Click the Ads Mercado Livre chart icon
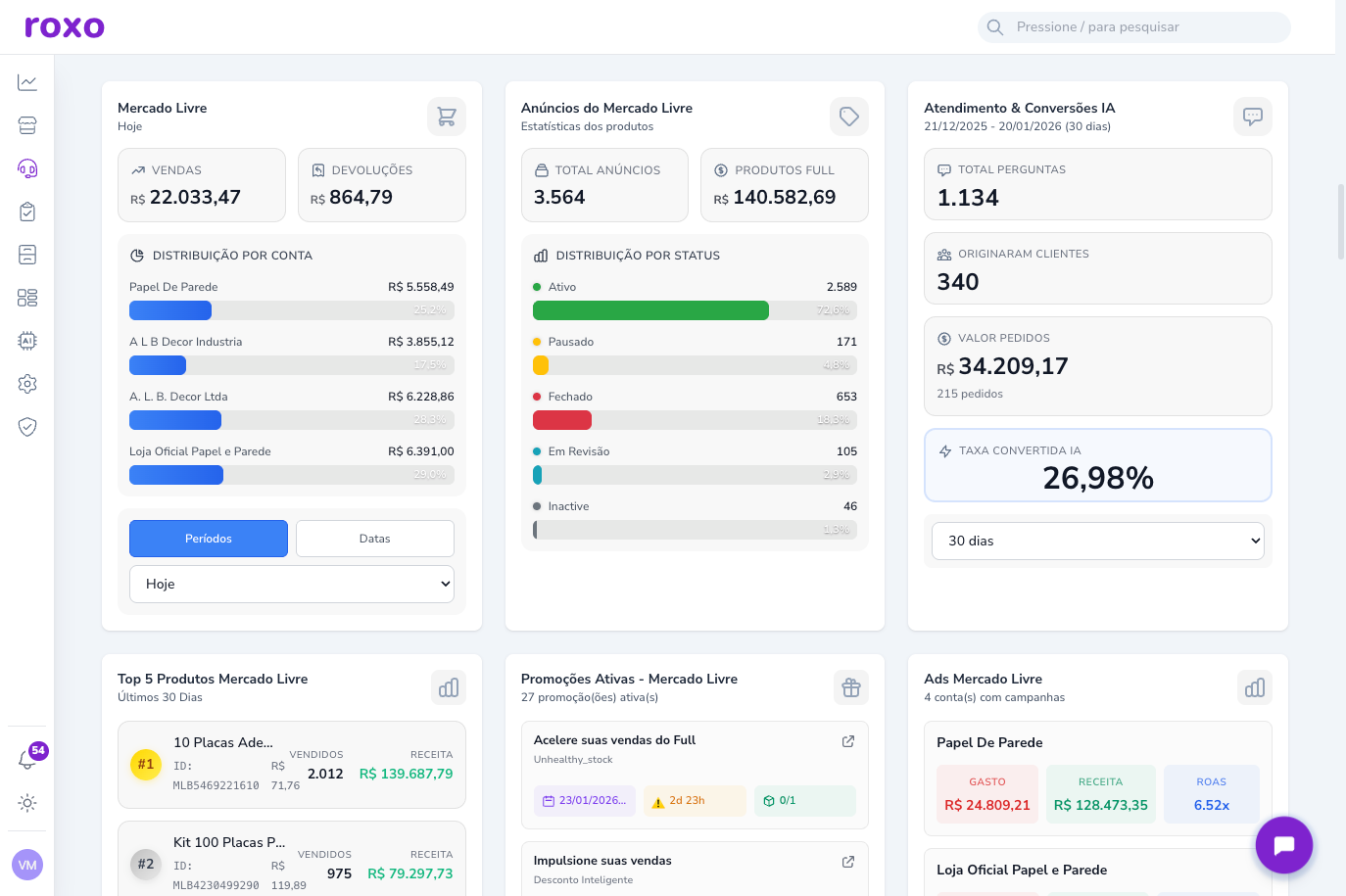1346x896 pixels. click(1255, 687)
